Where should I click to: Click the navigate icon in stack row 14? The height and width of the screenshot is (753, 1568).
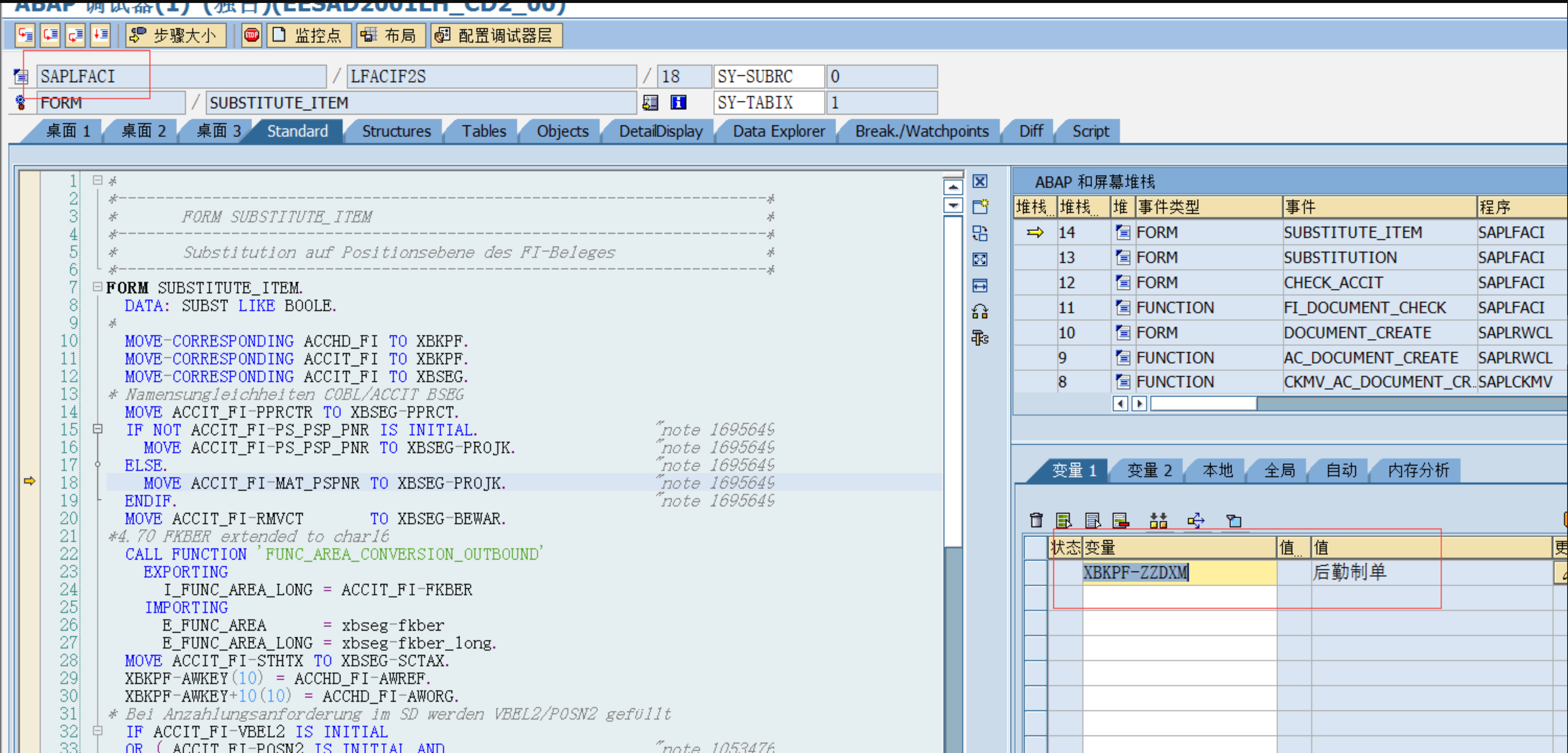pyautogui.click(x=1122, y=233)
